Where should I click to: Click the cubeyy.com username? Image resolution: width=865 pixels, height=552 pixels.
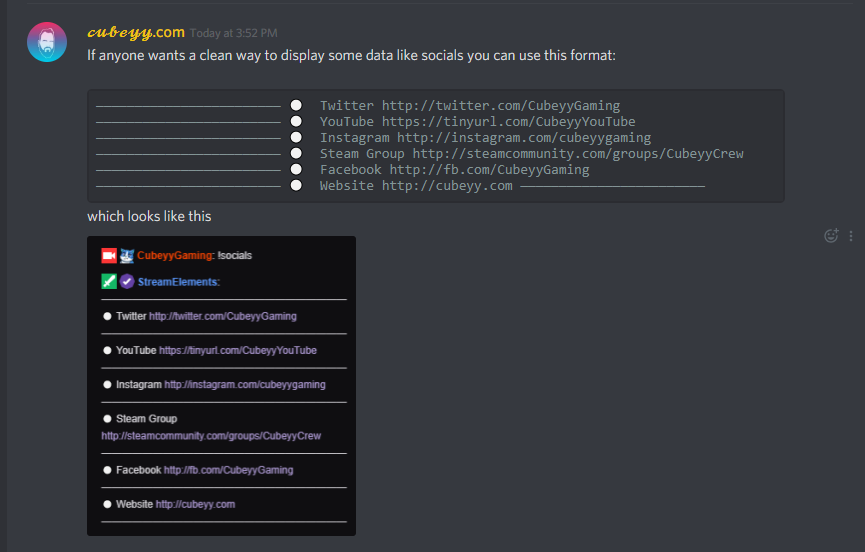tap(136, 33)
